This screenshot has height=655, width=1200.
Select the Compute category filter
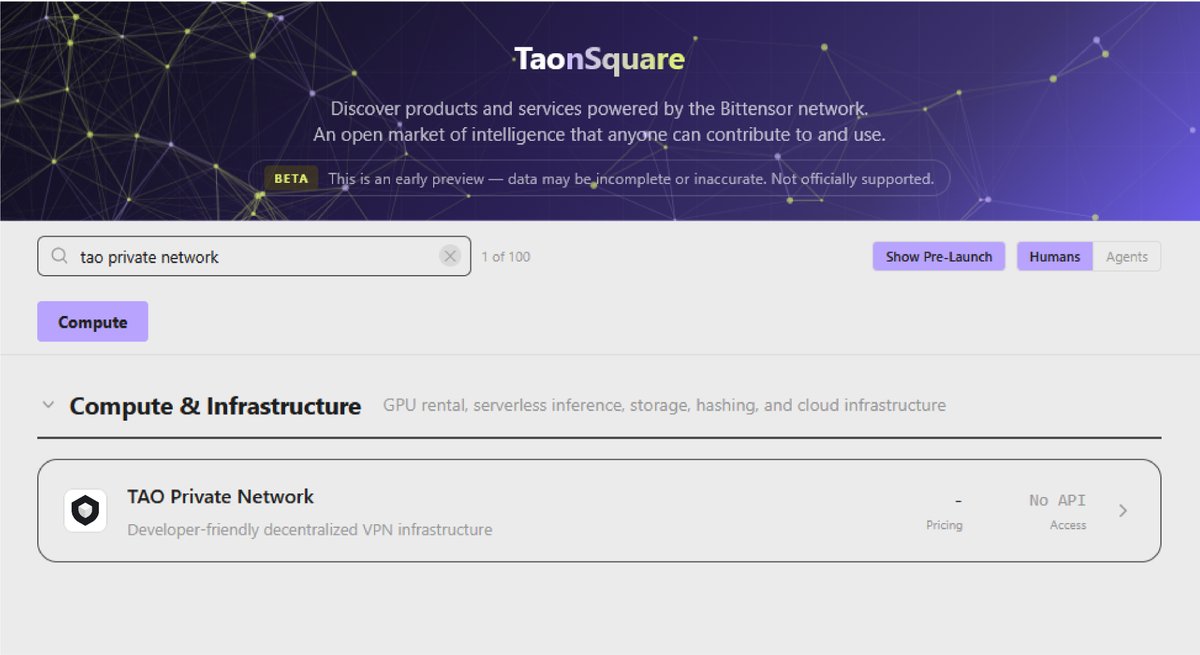(93, 322)
